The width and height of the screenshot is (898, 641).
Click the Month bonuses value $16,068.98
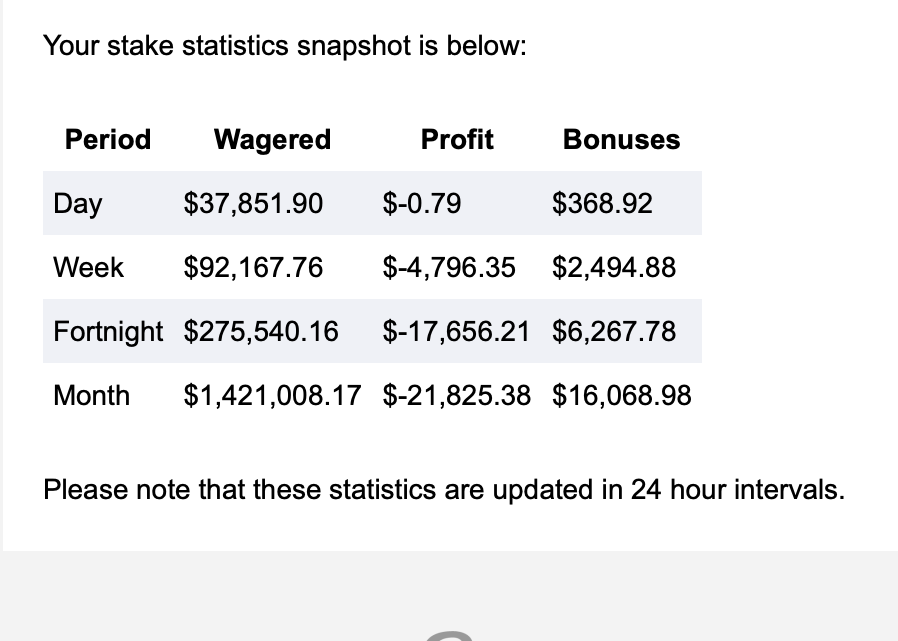point(621,396)
